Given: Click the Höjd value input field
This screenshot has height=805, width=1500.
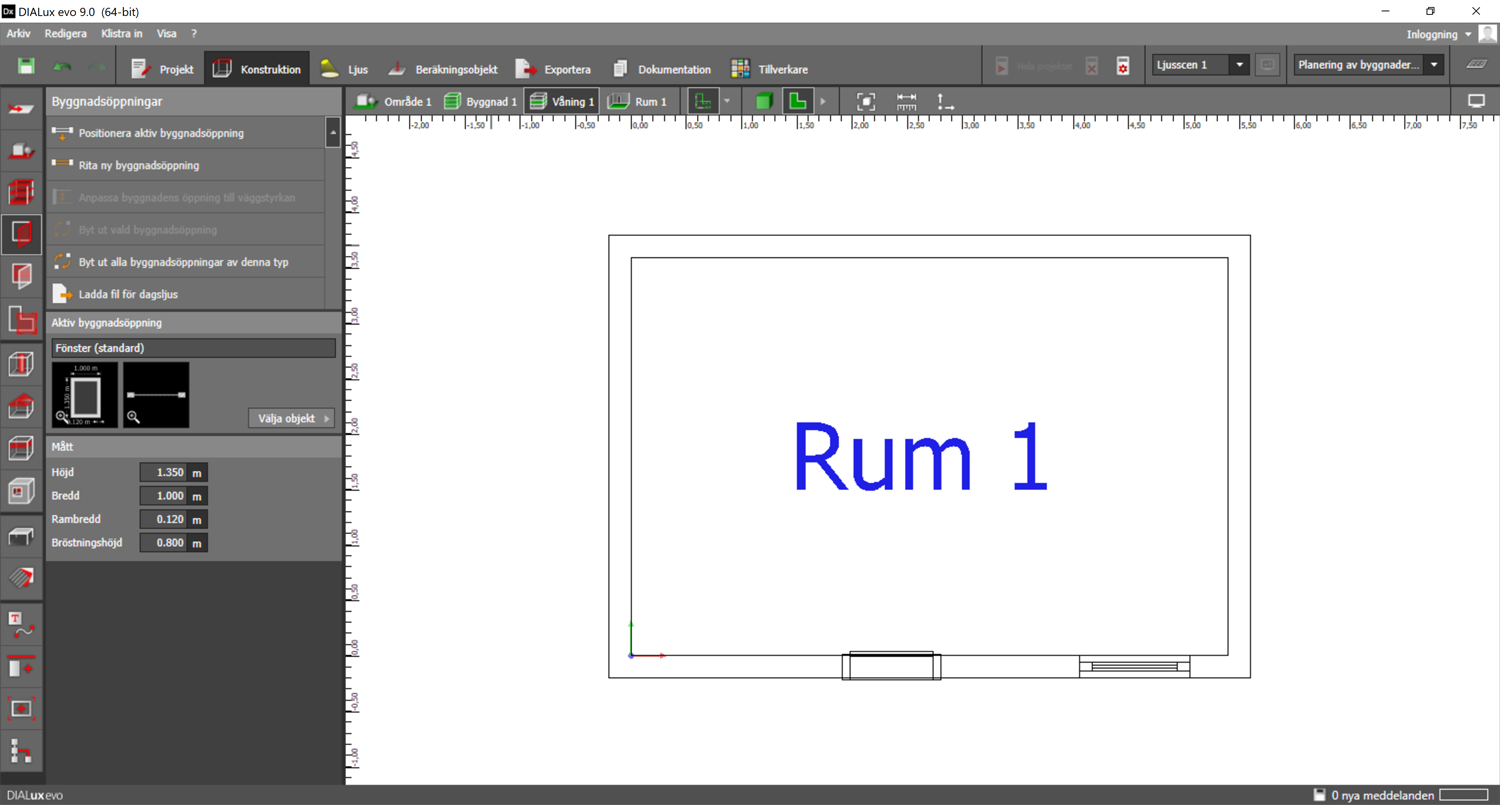Looking at the screenshot, I should click(164, 472).
